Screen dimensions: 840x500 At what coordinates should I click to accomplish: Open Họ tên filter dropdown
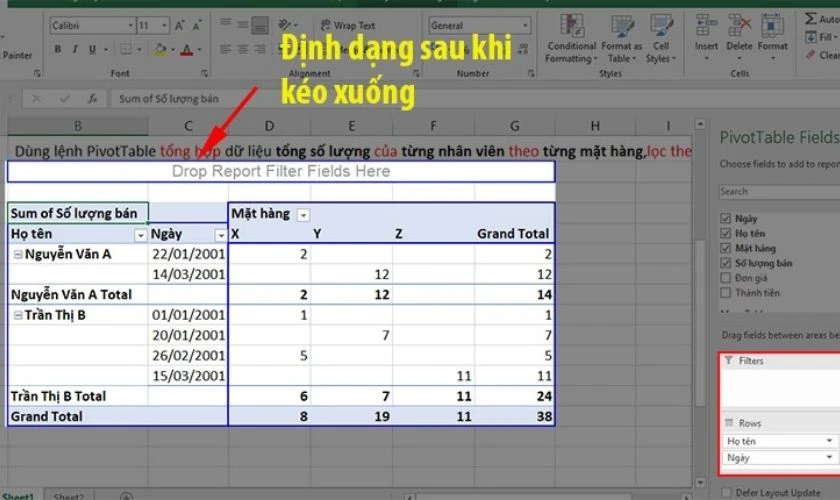[x=140, y=235]
